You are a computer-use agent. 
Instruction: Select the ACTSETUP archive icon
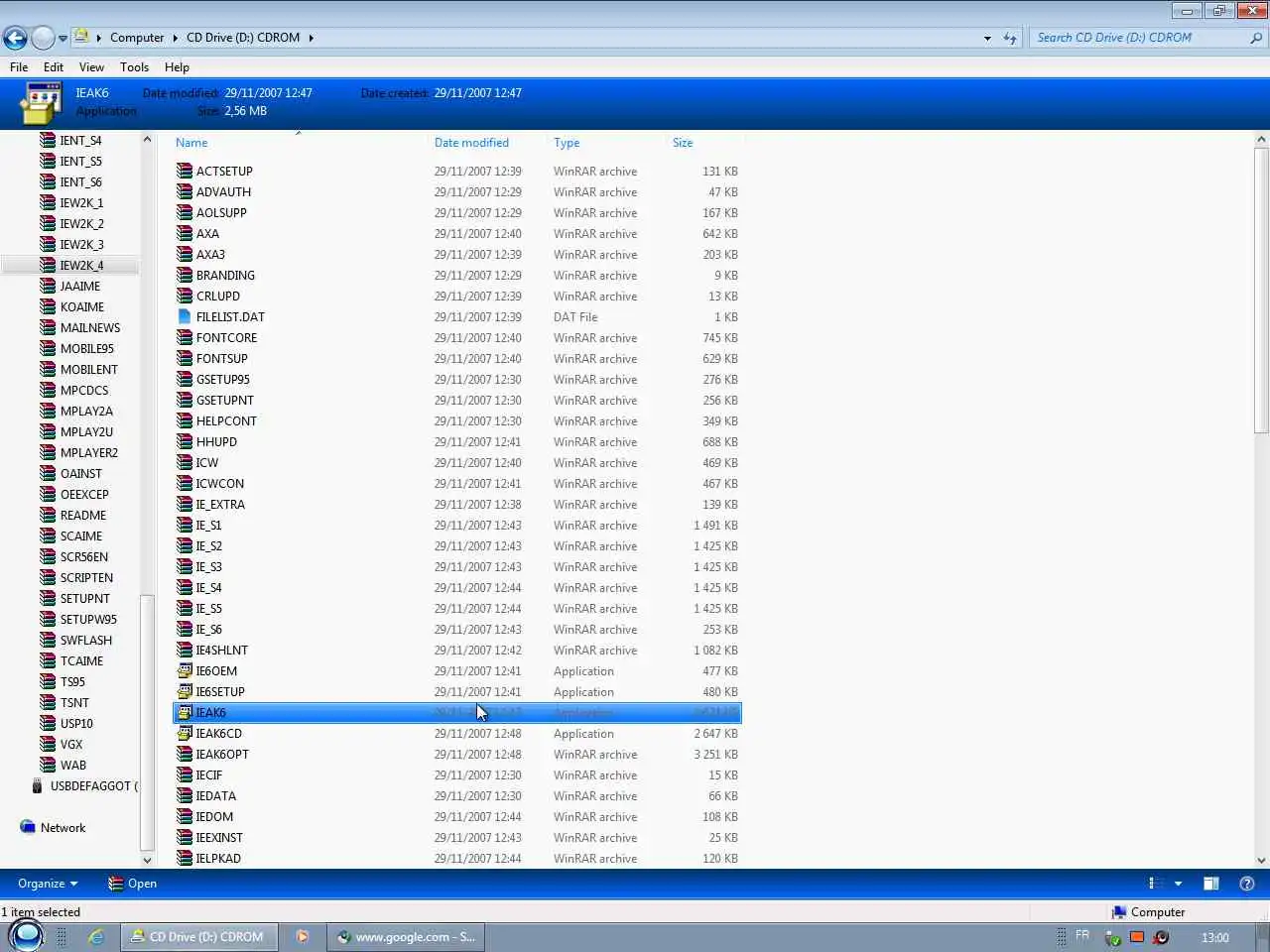point(185,171)
